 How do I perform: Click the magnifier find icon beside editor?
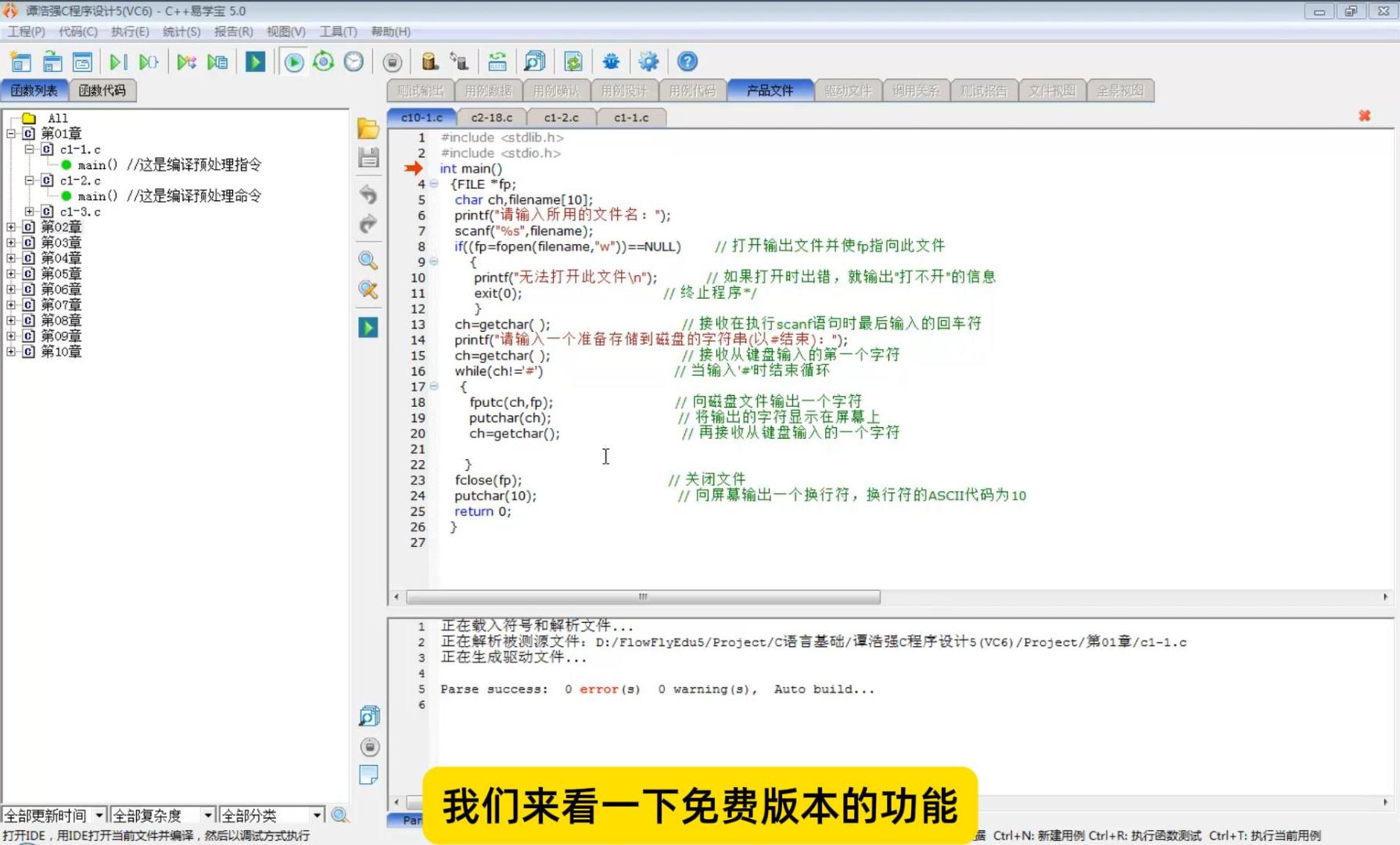pyautogui.click(x=368, y=261)
